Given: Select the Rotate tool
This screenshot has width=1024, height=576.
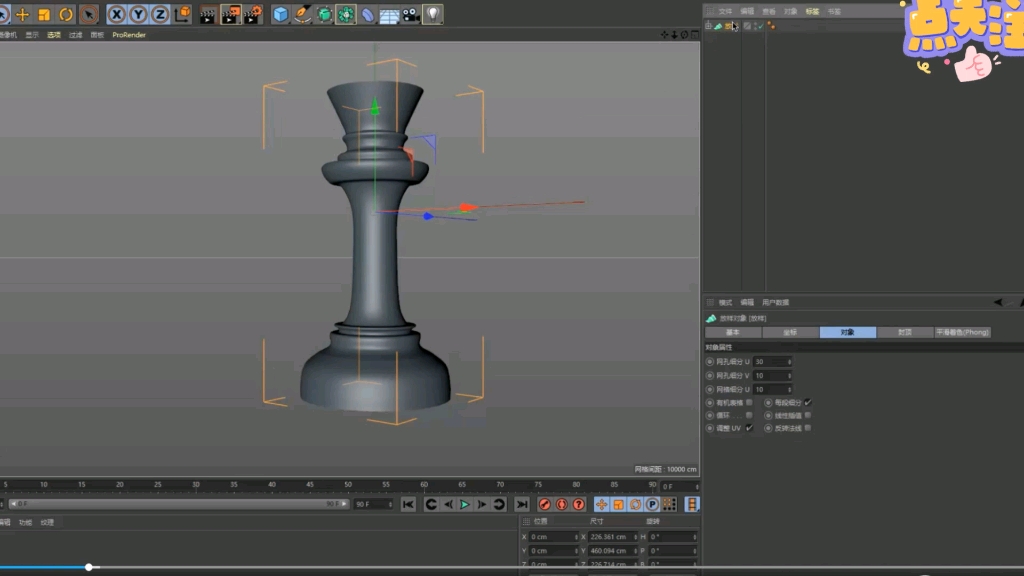Looking at the screenshot, I should (65, 14).
